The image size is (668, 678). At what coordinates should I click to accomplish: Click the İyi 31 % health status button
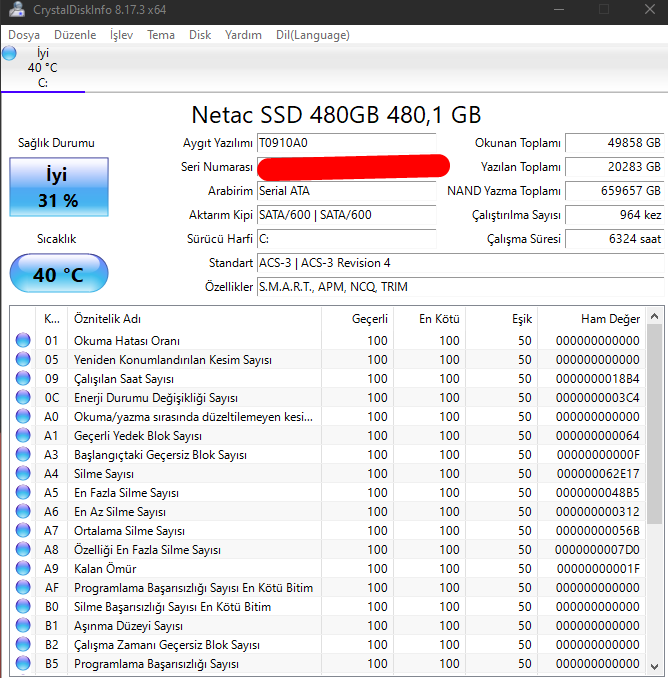pyautogui.click(x=58, y=187)
